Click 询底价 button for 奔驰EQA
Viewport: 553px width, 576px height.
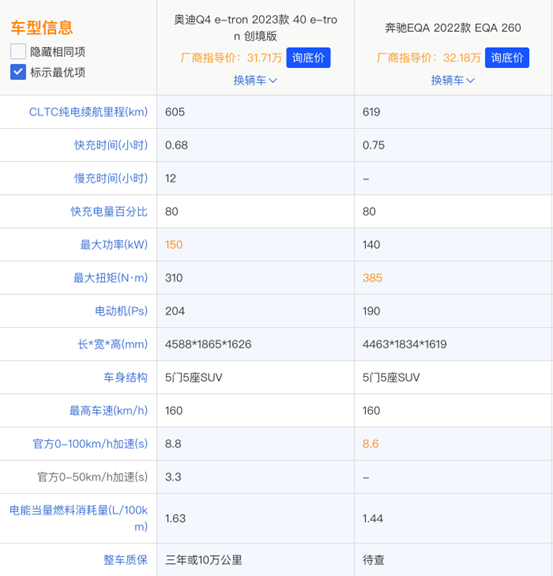coord(507,58)
